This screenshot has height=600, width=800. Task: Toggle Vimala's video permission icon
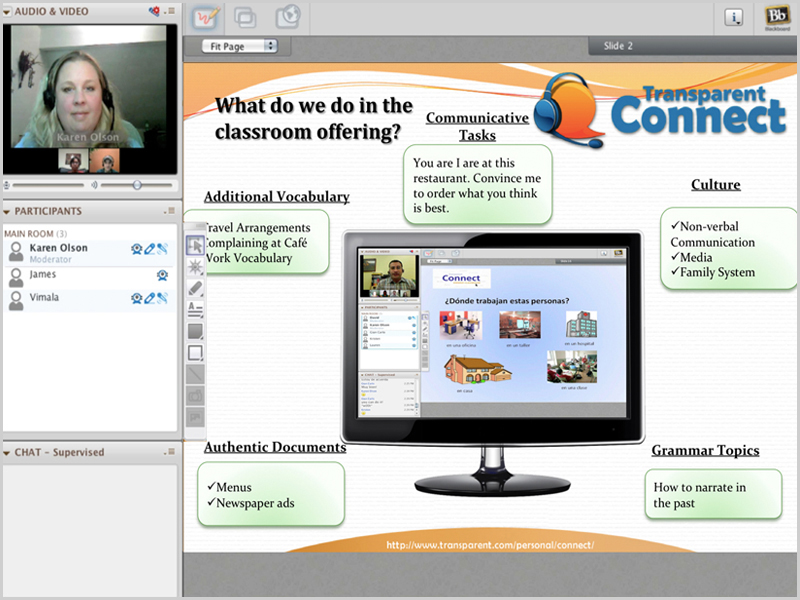pyautogui.click(x=136, y=298)
